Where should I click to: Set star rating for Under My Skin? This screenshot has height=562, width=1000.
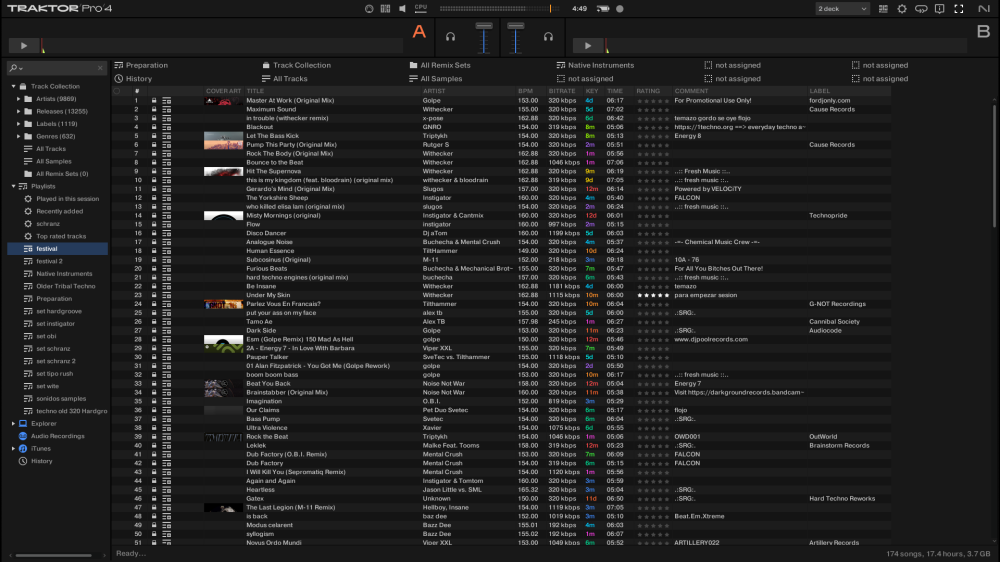click(x=653, y=295)
